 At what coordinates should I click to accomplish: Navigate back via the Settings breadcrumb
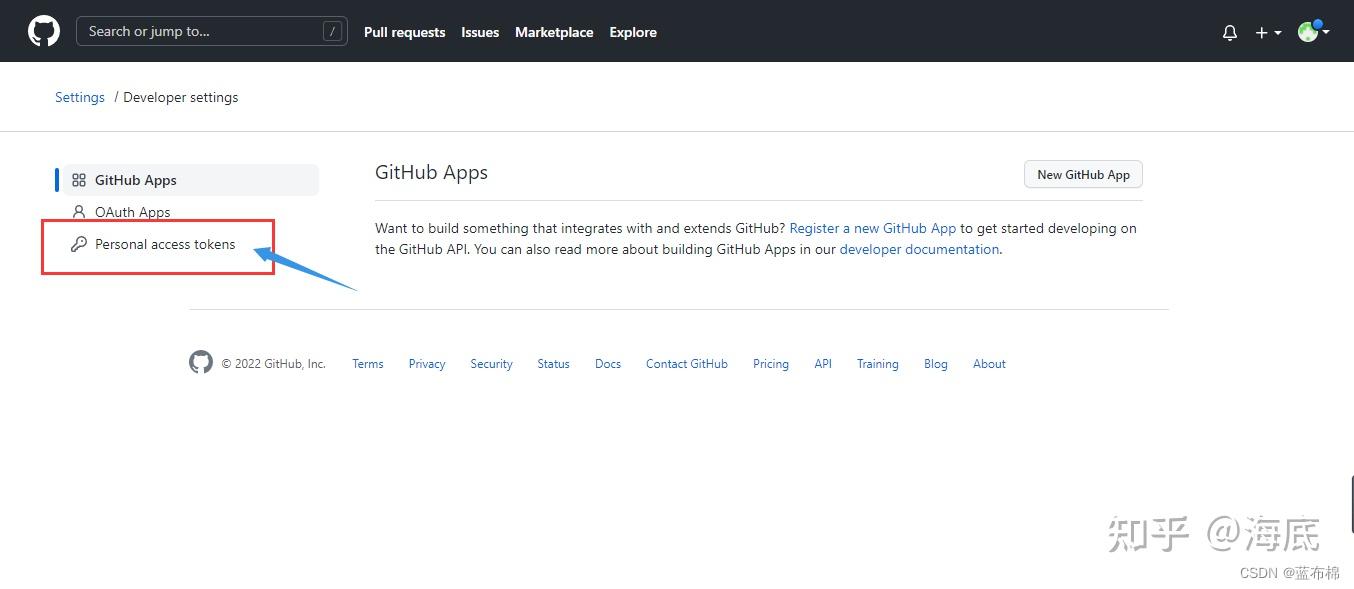coord(80,97)
